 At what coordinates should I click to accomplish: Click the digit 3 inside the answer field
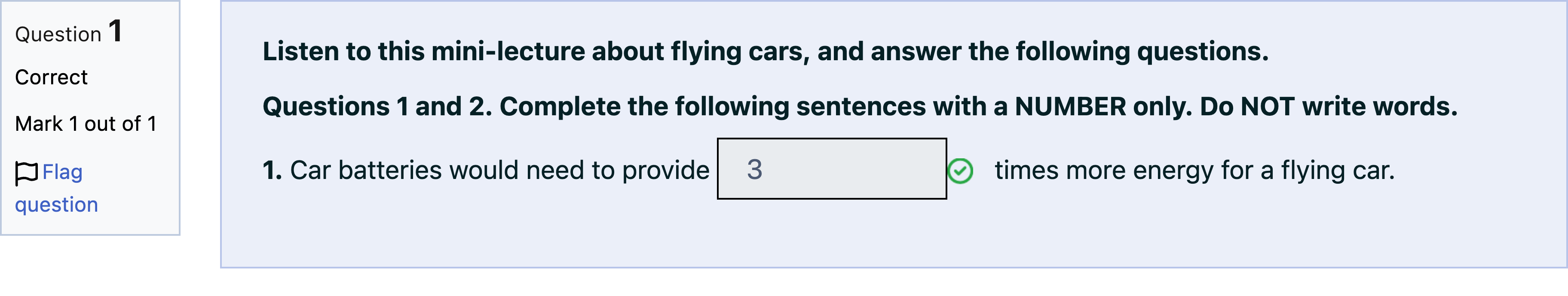[755, 170]
